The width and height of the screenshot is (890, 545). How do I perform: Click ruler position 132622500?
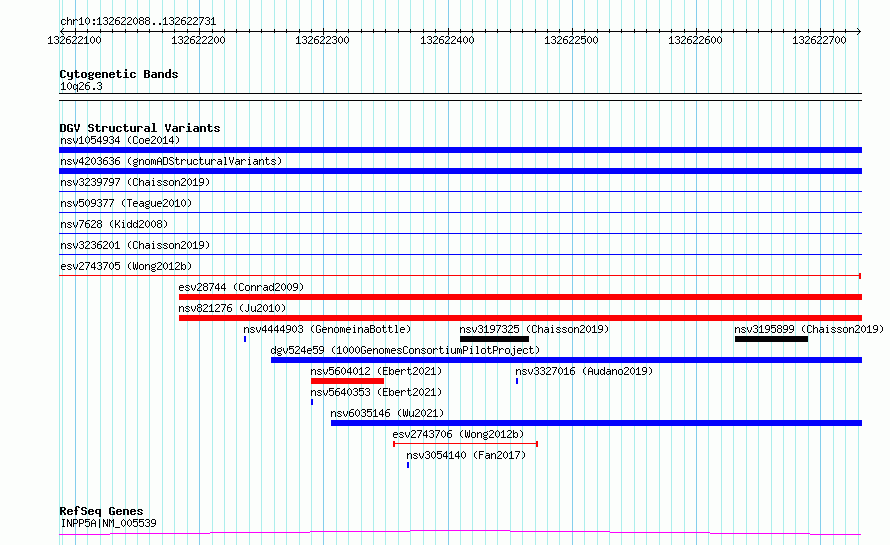571,40
